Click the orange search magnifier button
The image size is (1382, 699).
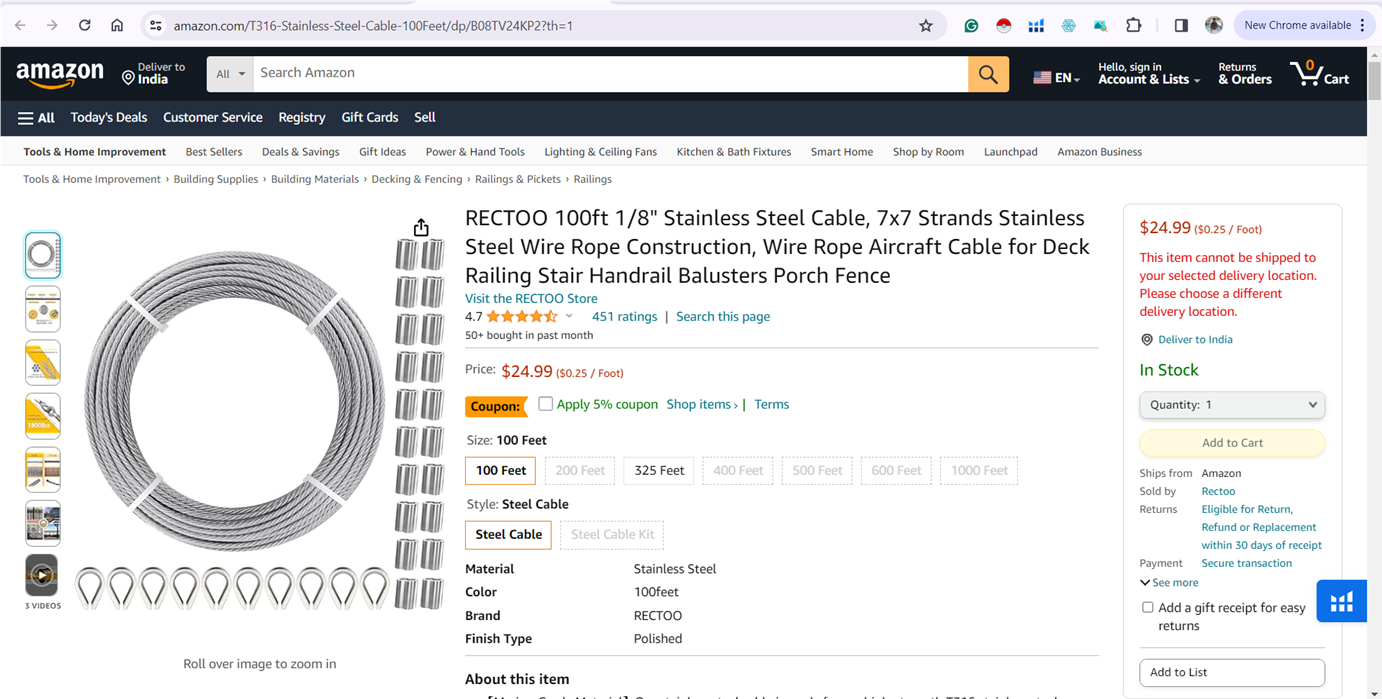(988, 74)
